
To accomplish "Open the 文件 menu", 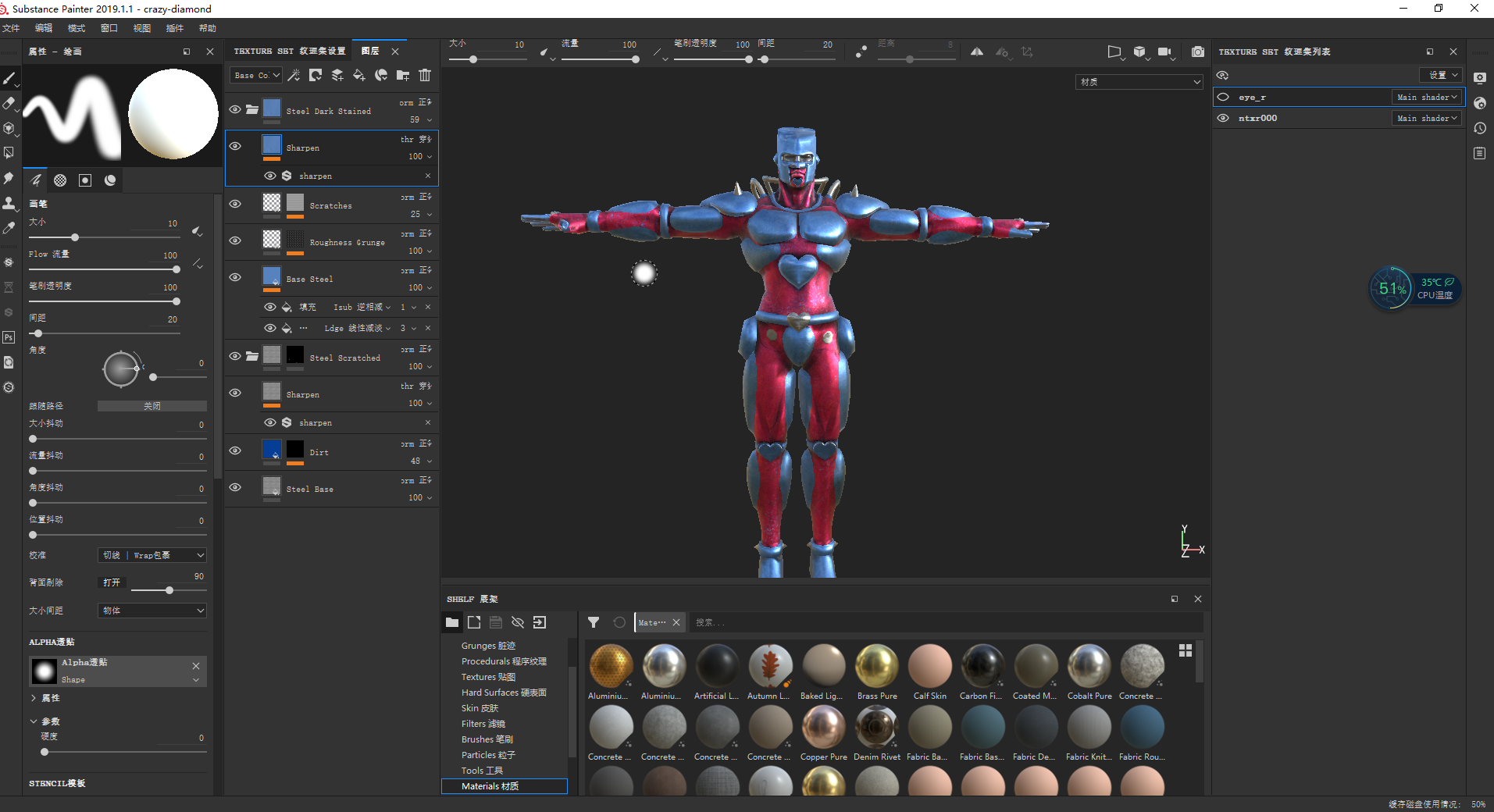I will pyautogui.click(x=12, y=28).
